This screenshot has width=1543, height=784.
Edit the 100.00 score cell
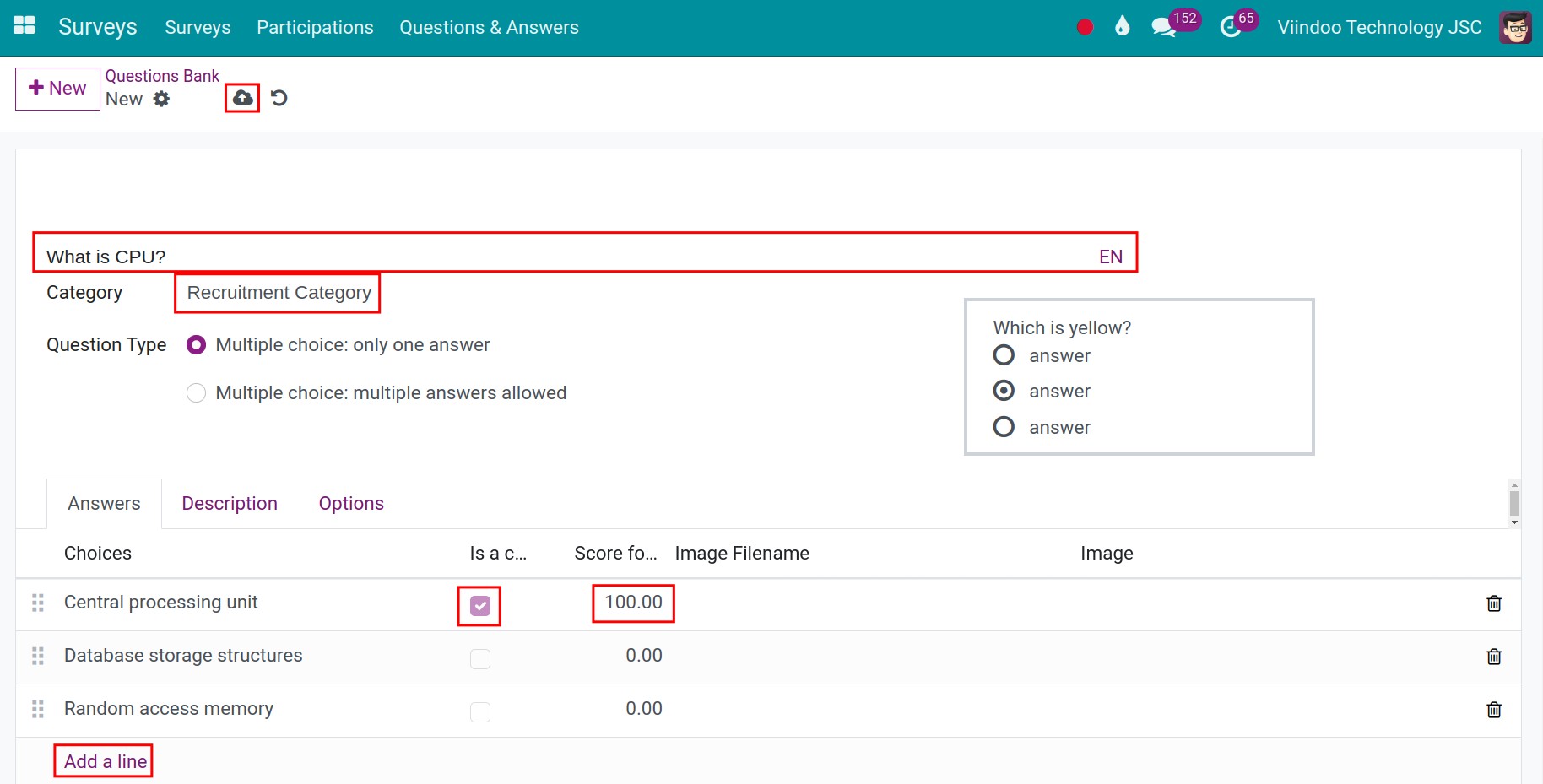tap(633, 603)
